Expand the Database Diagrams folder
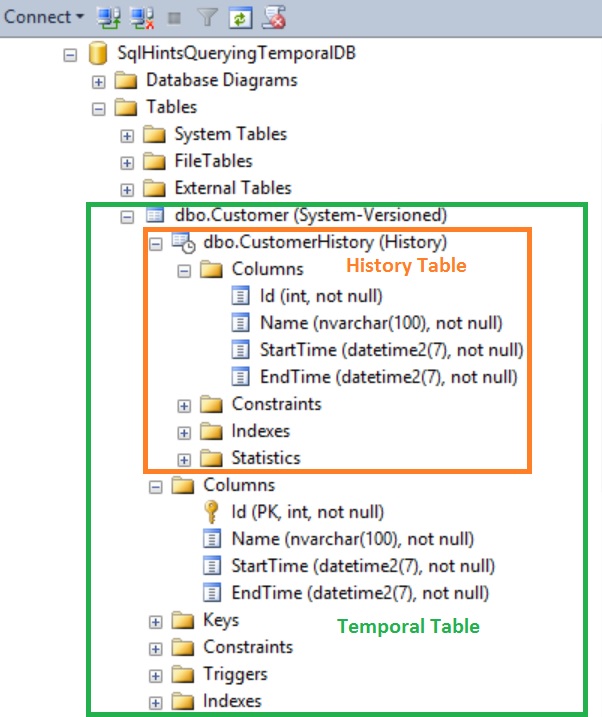This screenshot has width=602, height=717. pyautogui.click(x=98, y=82)
